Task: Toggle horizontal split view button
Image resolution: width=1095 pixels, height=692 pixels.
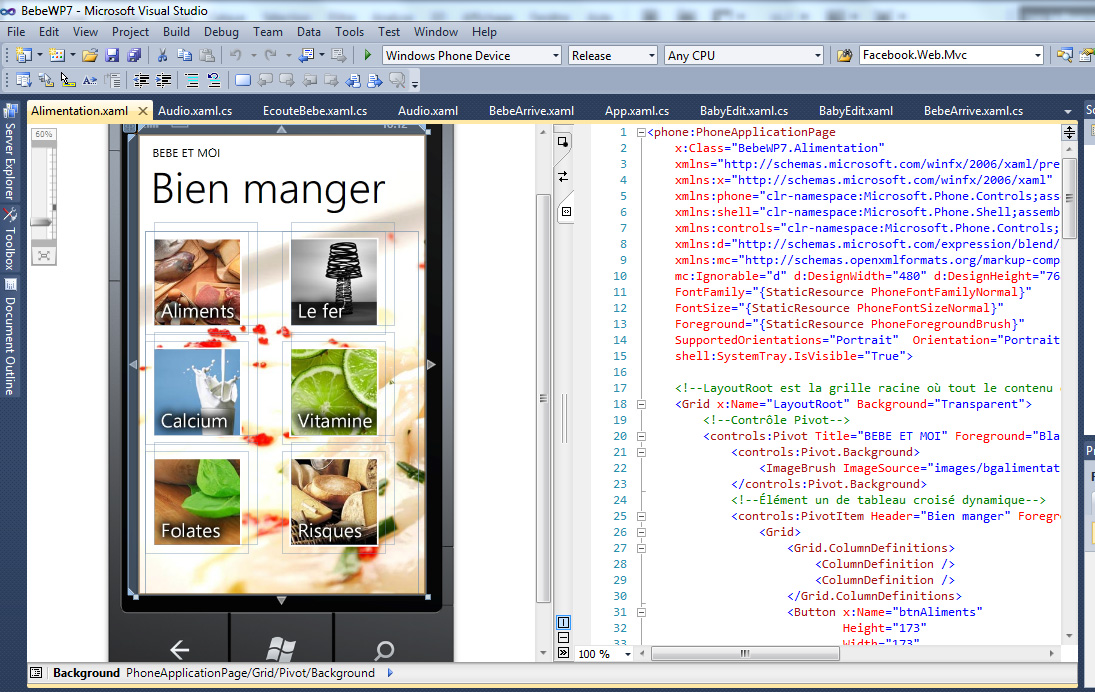Action: coord(563,638)
